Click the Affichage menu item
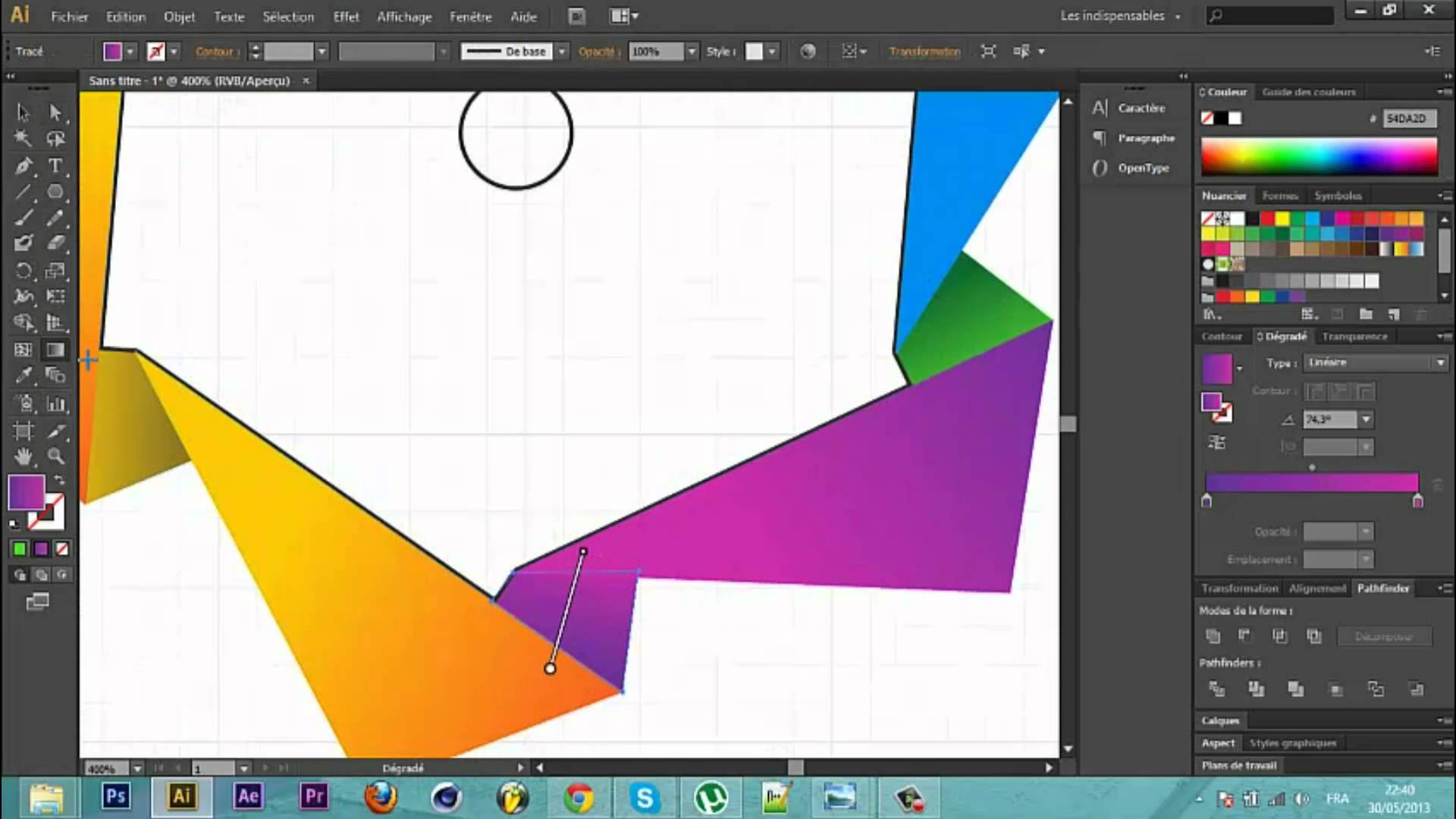 [x=405, y=15]
